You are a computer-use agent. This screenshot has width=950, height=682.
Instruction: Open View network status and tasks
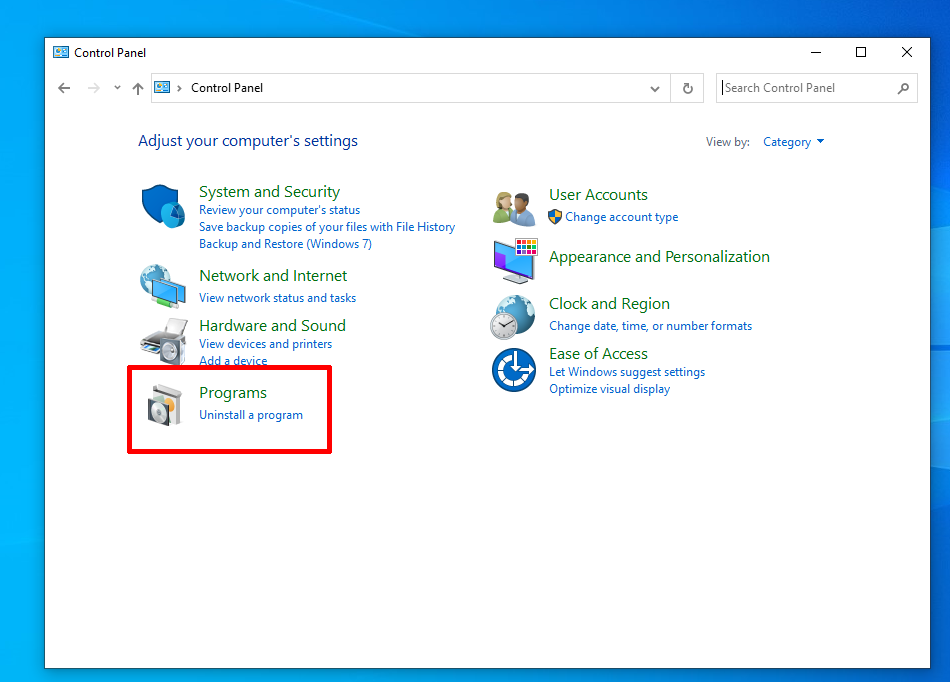pyautogui.click(x=277, y=298)
